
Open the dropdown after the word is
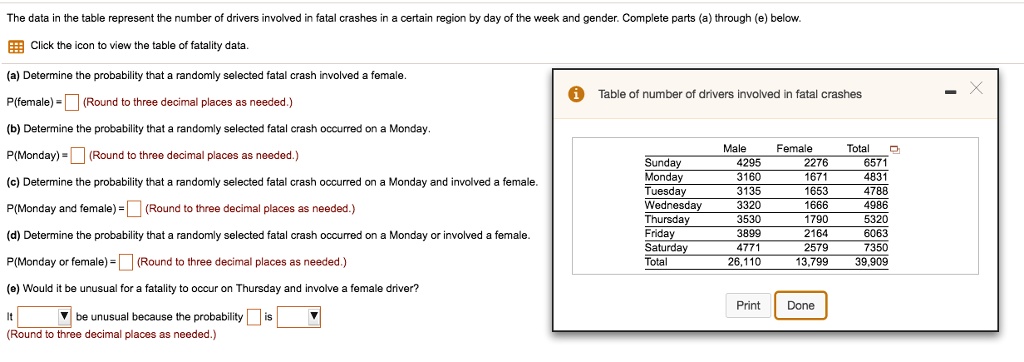[x=298, y=317]
